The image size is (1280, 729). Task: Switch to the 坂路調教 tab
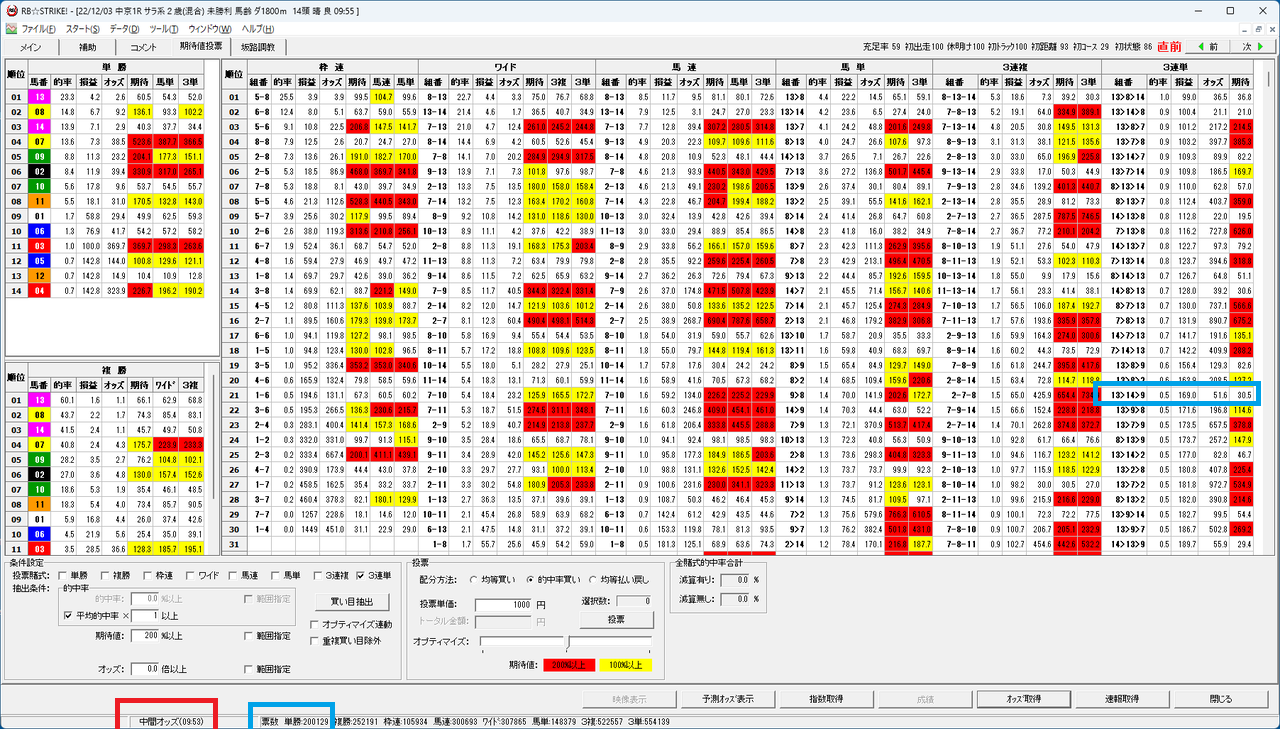259,47
